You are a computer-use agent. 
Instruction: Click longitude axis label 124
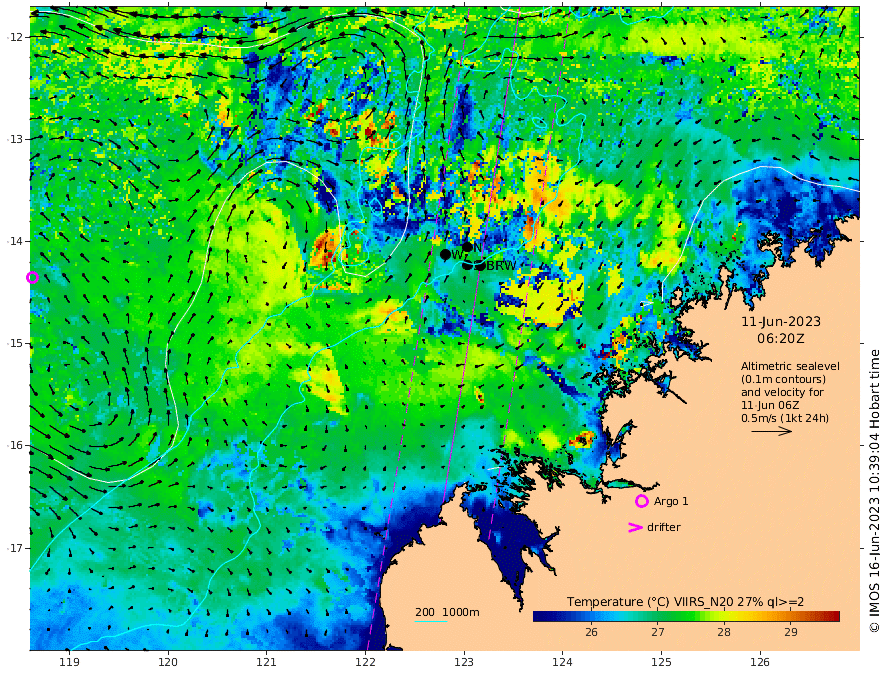pos(562,662)
